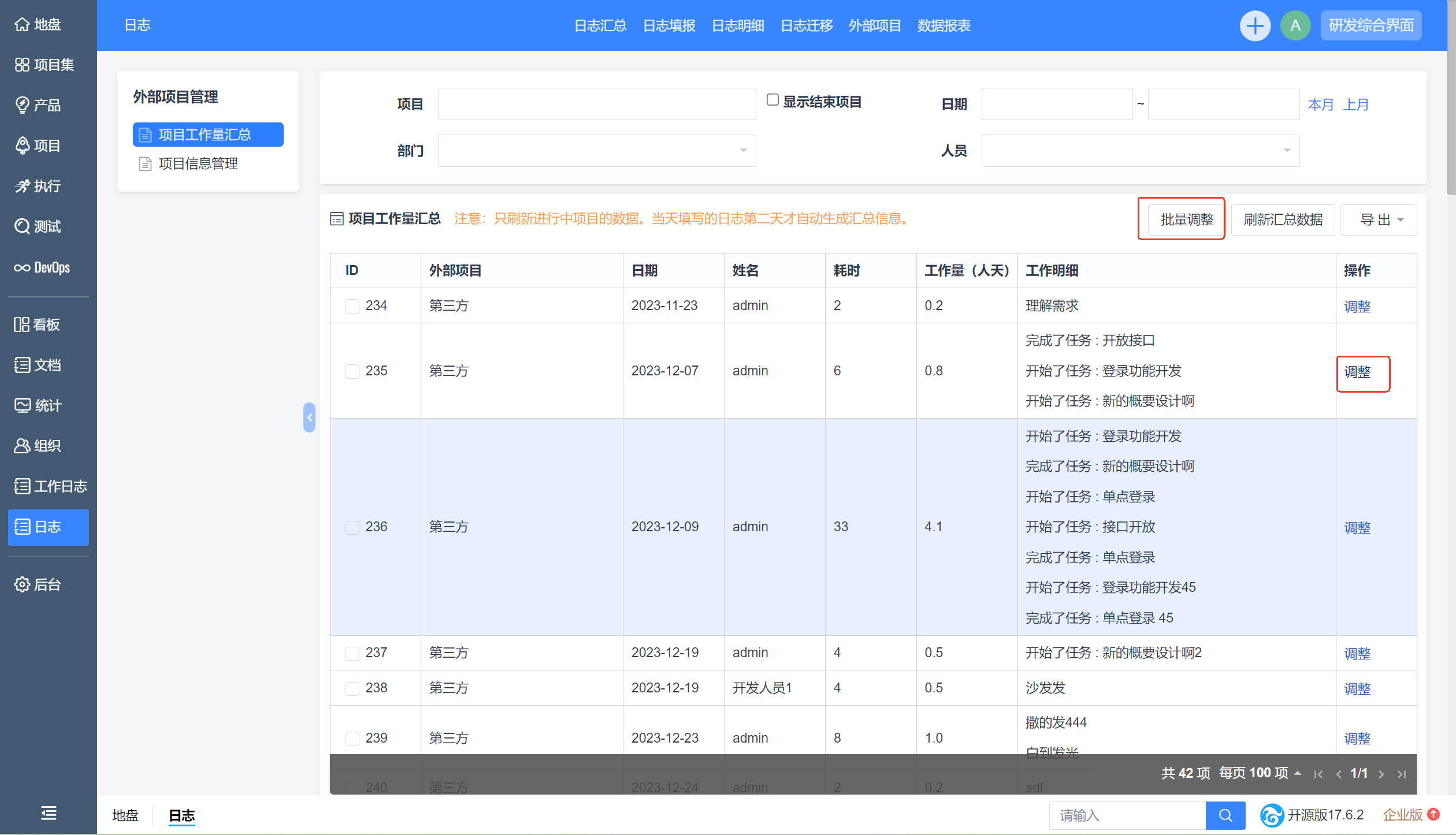Expand the 导出 dropdown button
Viewport: 1456px width, 835px height.
(1379, 219)
